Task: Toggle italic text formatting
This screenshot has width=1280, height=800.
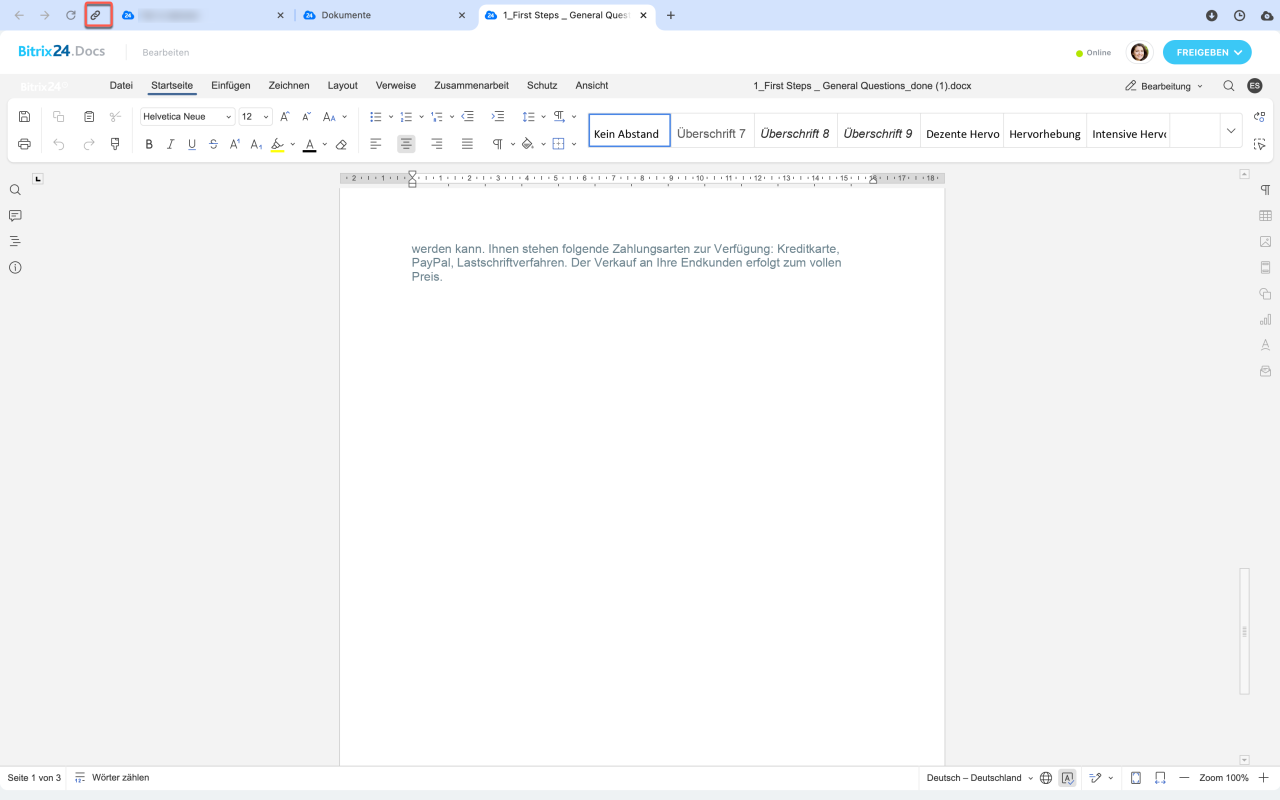Action: [170, 145]
